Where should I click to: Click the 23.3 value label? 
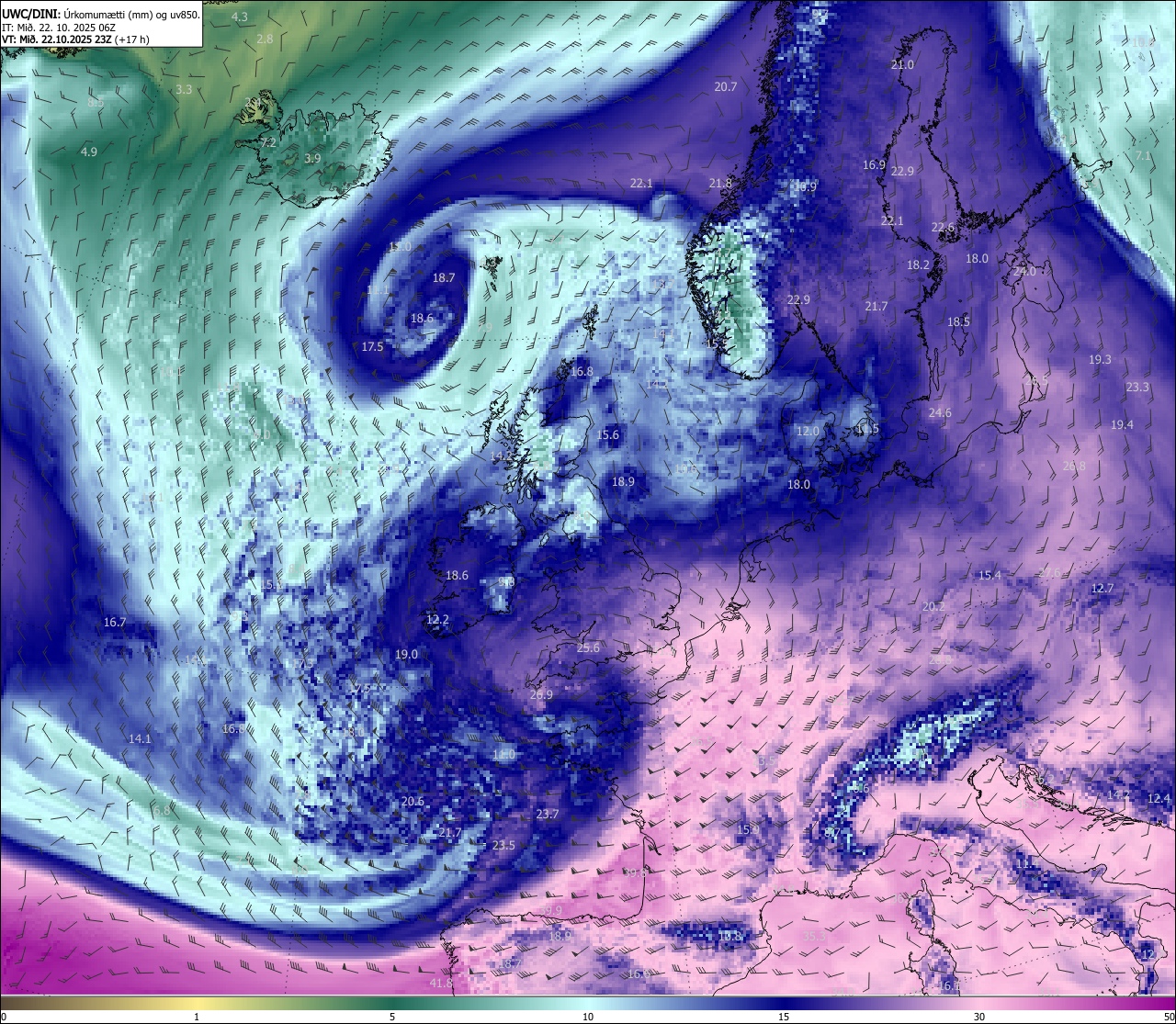[1137, 388]
